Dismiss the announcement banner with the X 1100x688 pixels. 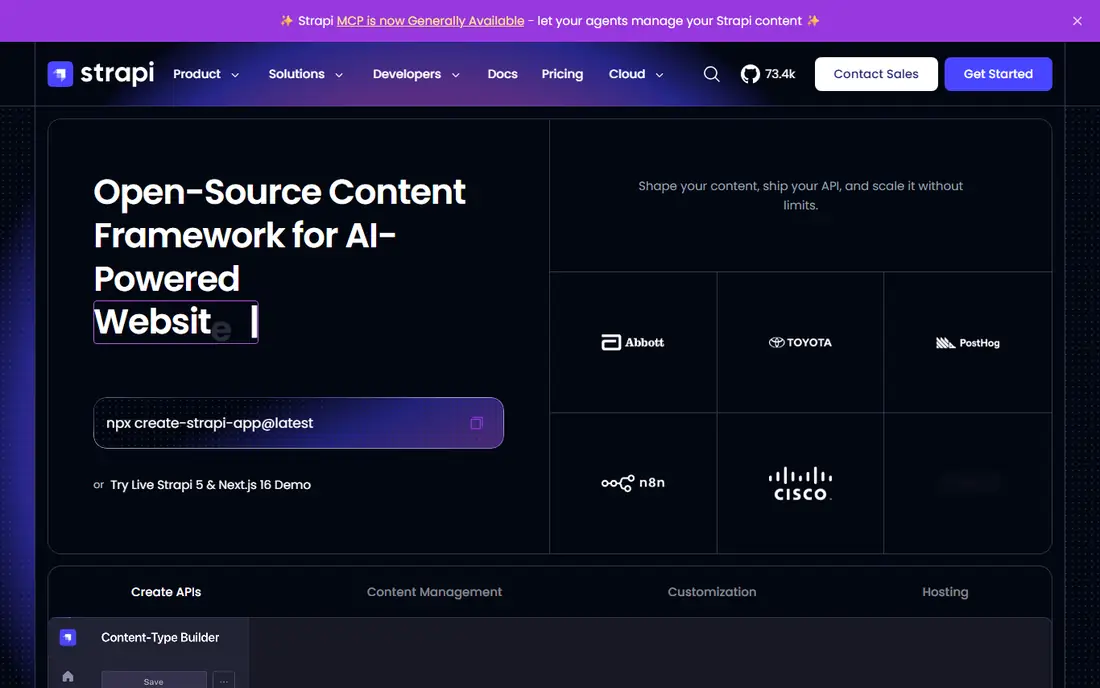pyautogui.click(x=1077, y=21)
